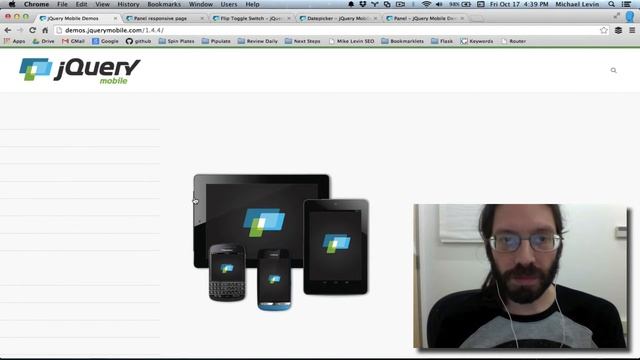The width and height of the screenshot is (640, 360).
Task: Open the Router bookmark
Action: click(x=513, y=41)
